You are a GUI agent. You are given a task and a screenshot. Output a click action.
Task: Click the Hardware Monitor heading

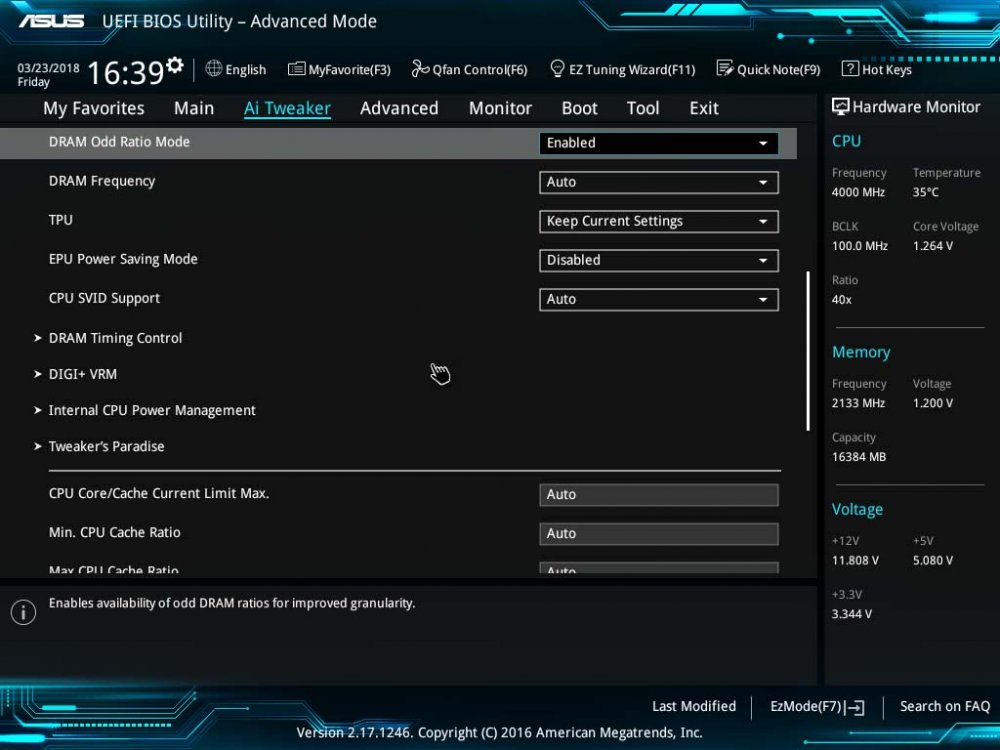point(916,107)
